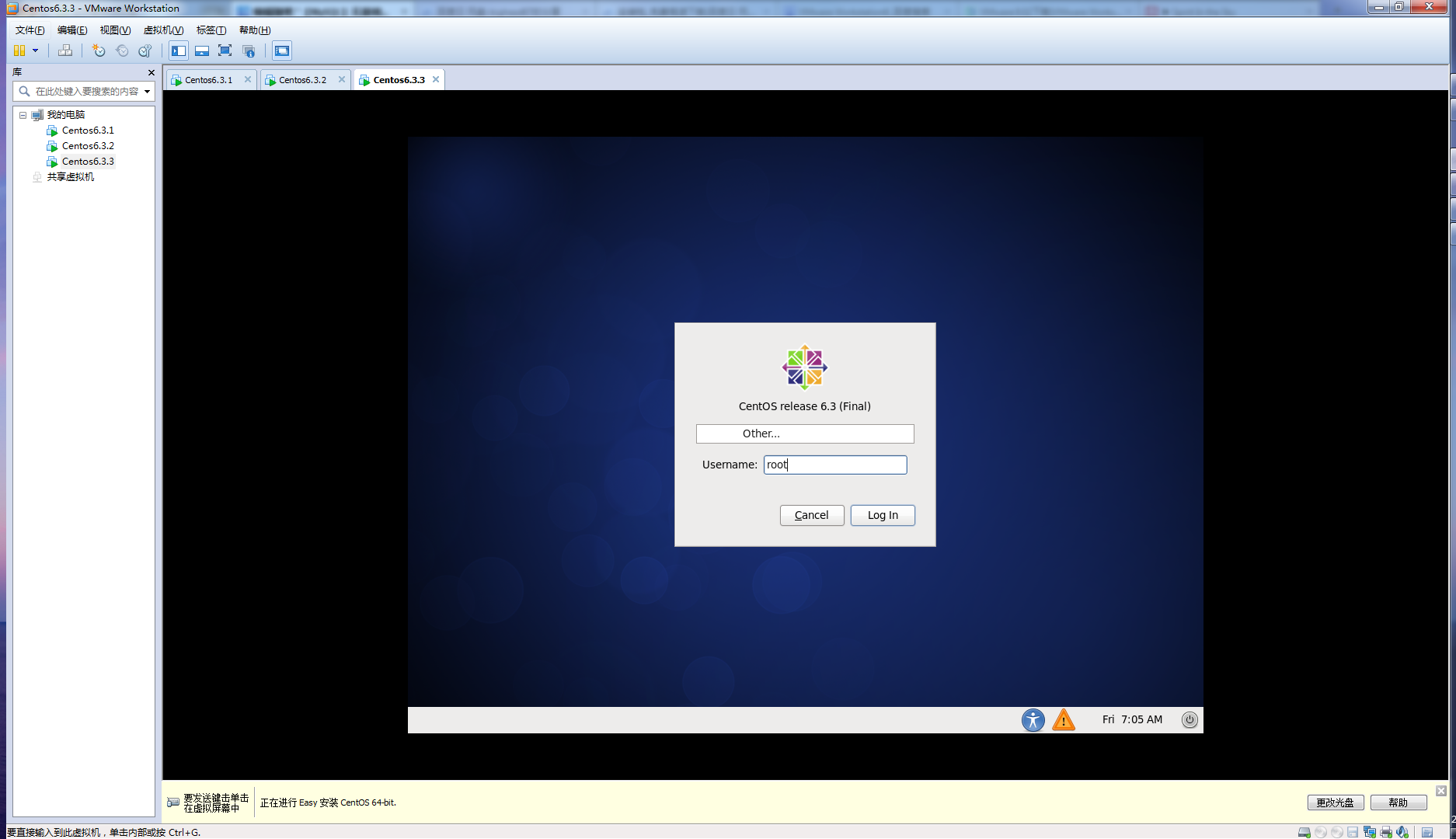Switch to Unity mode
This screenshot has width=1456, height=839.
pos(249,50)
